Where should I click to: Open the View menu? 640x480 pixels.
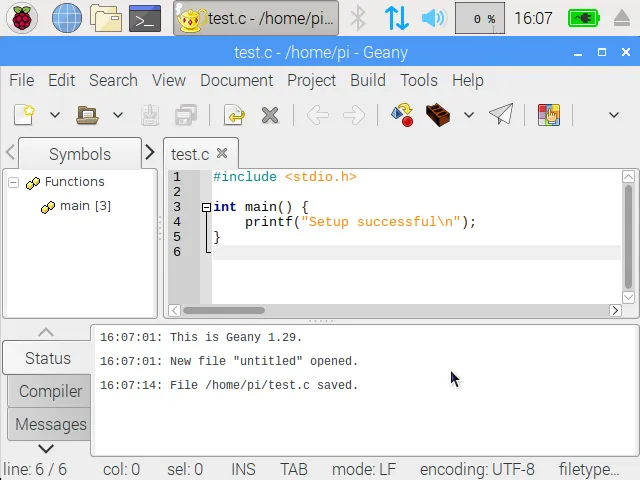coord(169,80)
